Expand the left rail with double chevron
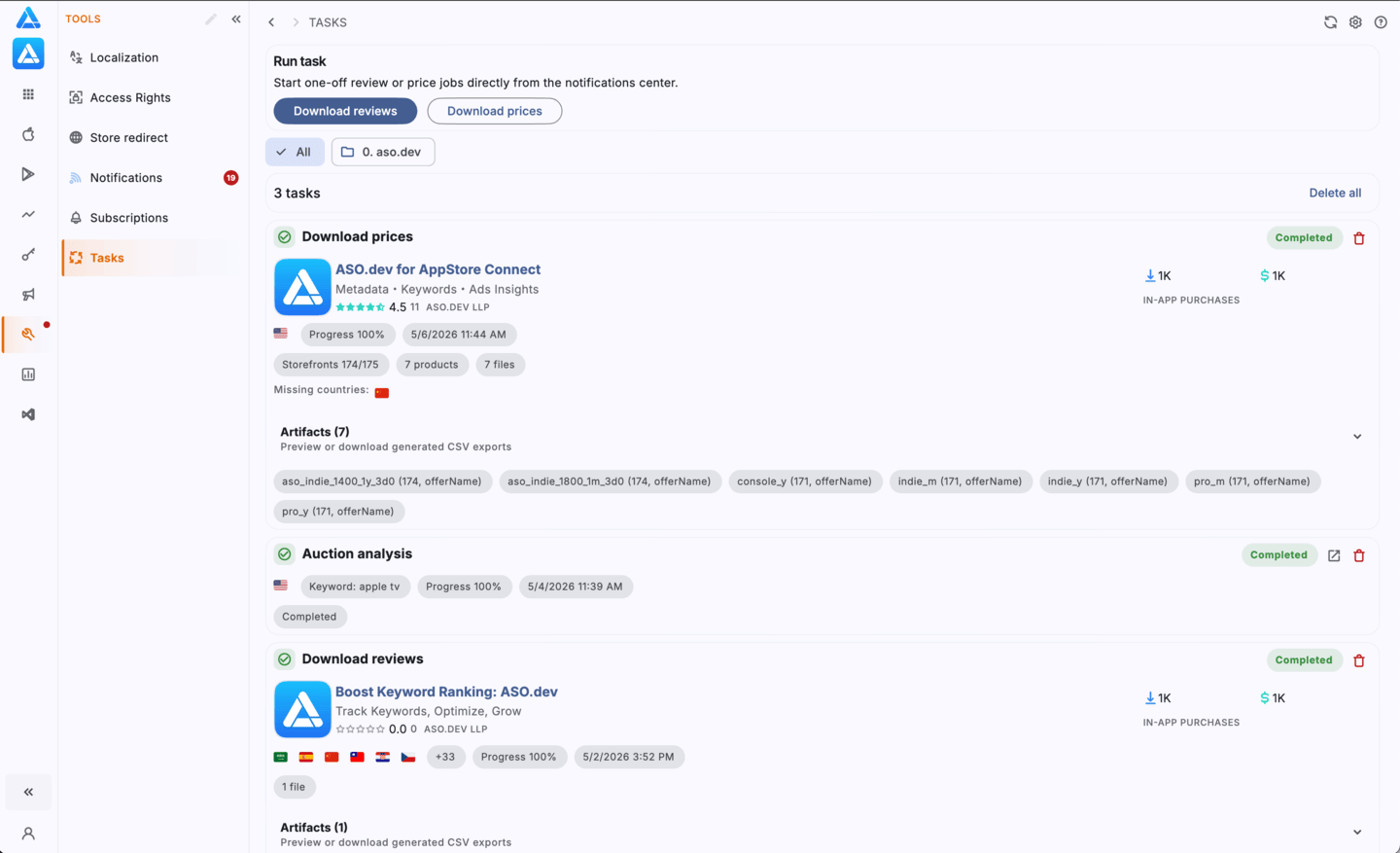Viewport: 1400px width, 853px height. (28, 792)
